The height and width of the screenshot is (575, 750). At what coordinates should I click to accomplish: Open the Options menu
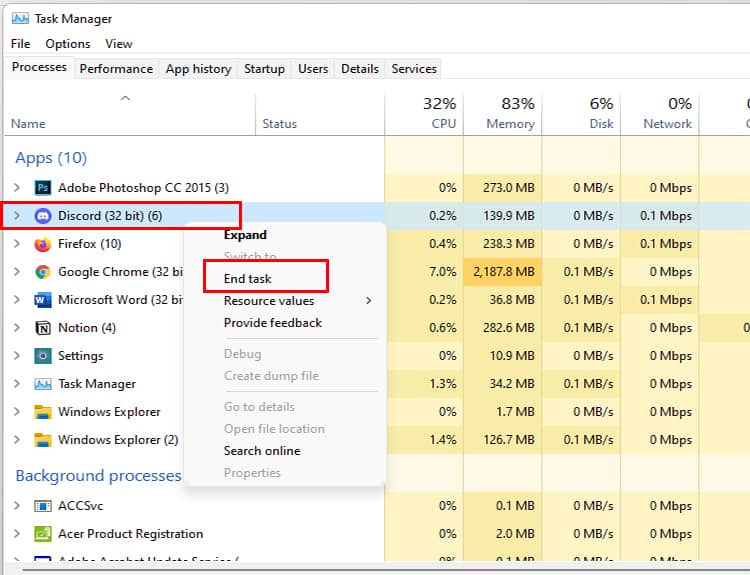tap(68, 44)
